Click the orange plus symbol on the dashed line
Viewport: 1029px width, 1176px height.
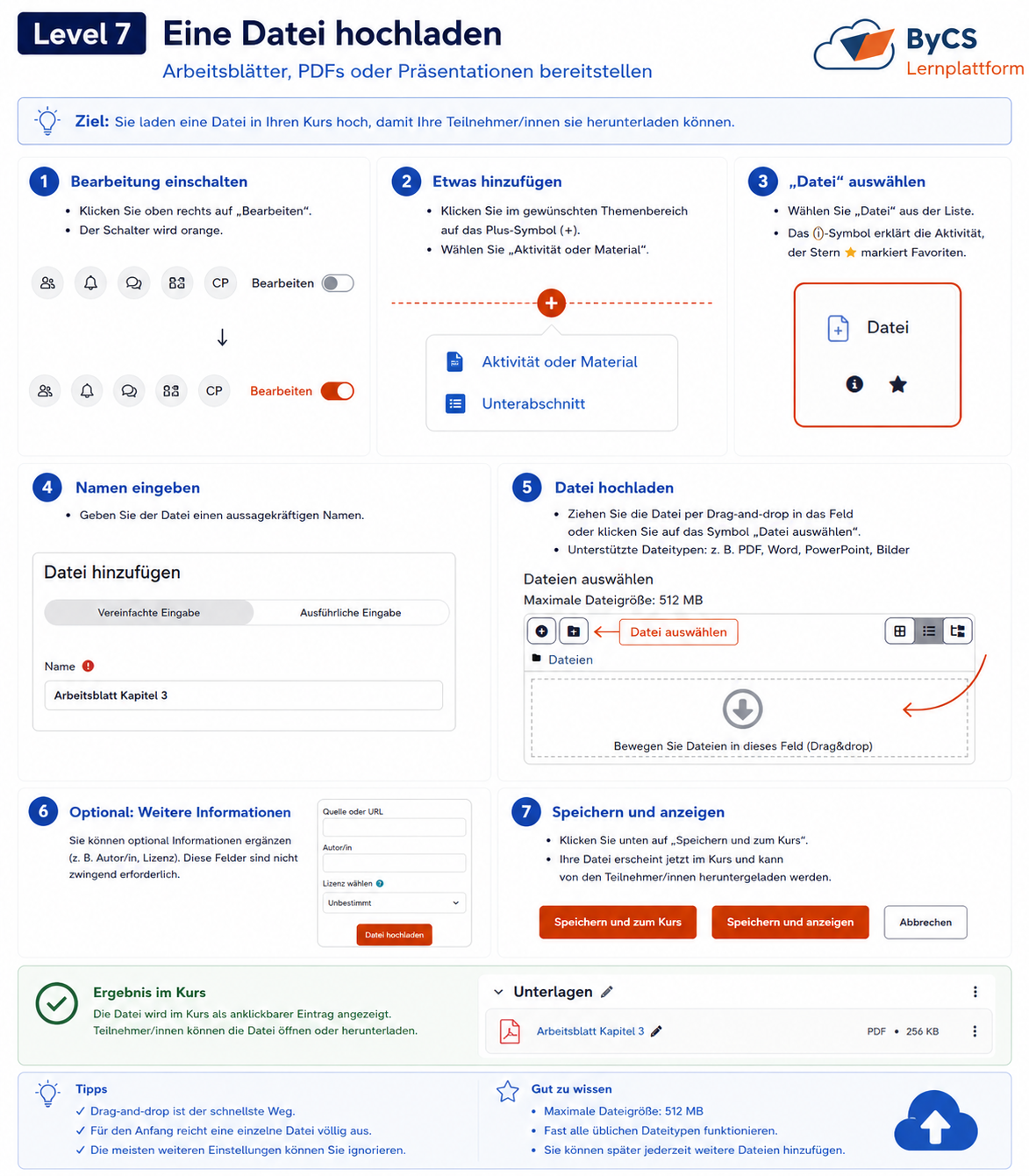tap(551, 303)
